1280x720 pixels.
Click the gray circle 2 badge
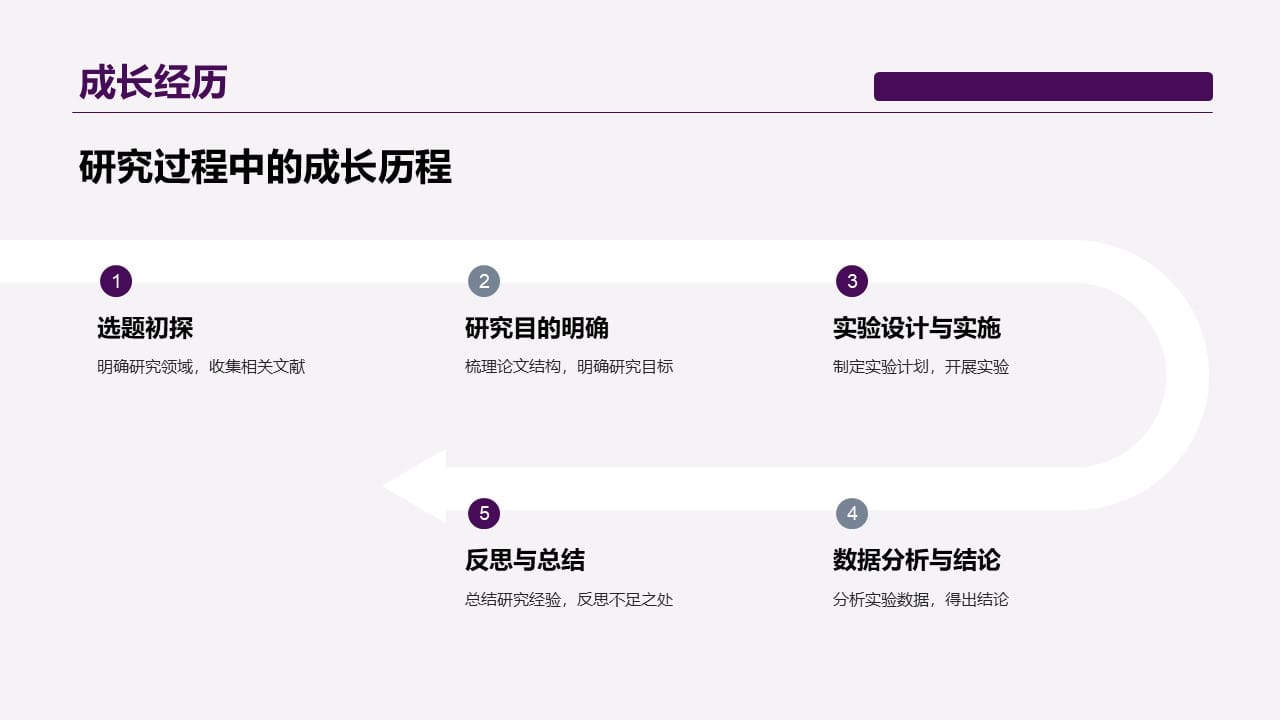(x=484, y=281)
